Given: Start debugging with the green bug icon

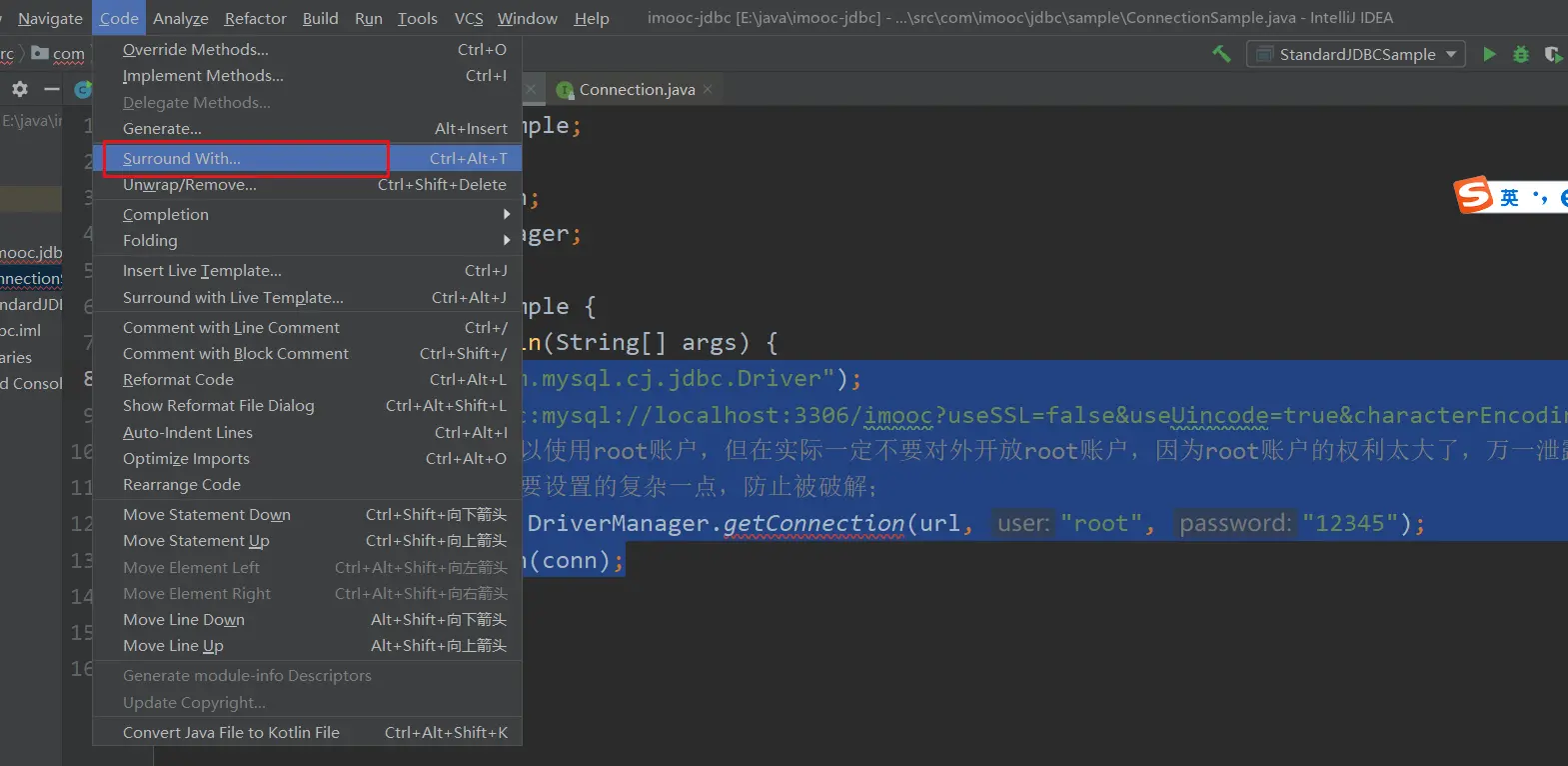Looking at the screenshot, I should tap(1521, 54).
